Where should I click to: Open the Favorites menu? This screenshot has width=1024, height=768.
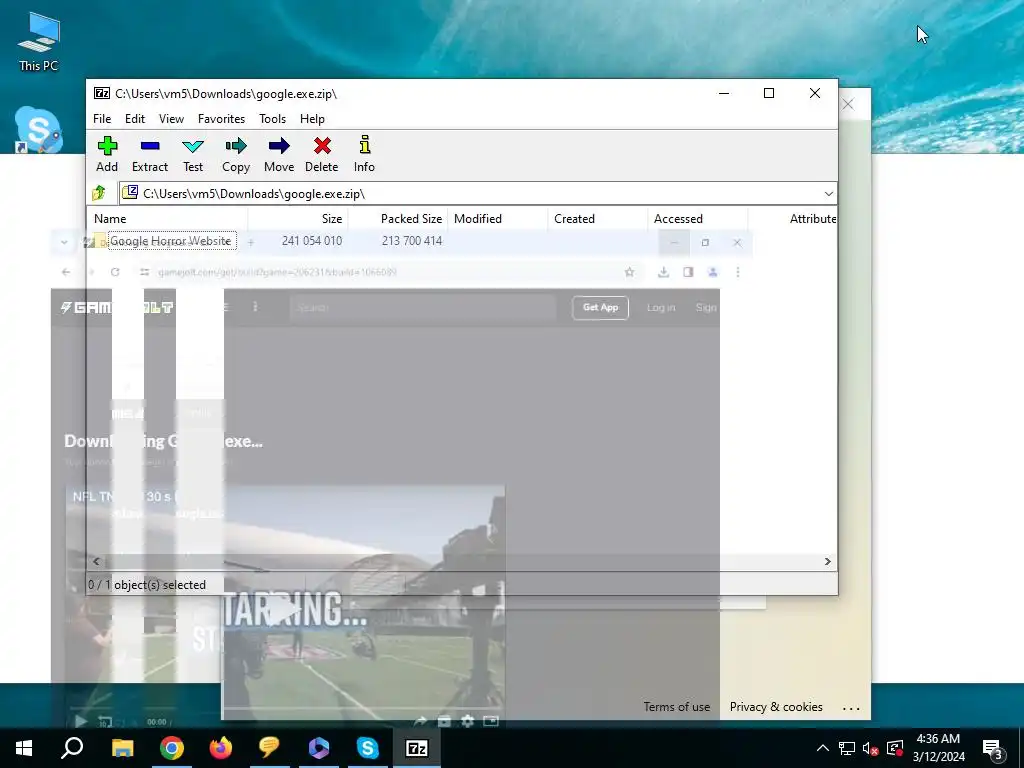(x=221, y=119)
